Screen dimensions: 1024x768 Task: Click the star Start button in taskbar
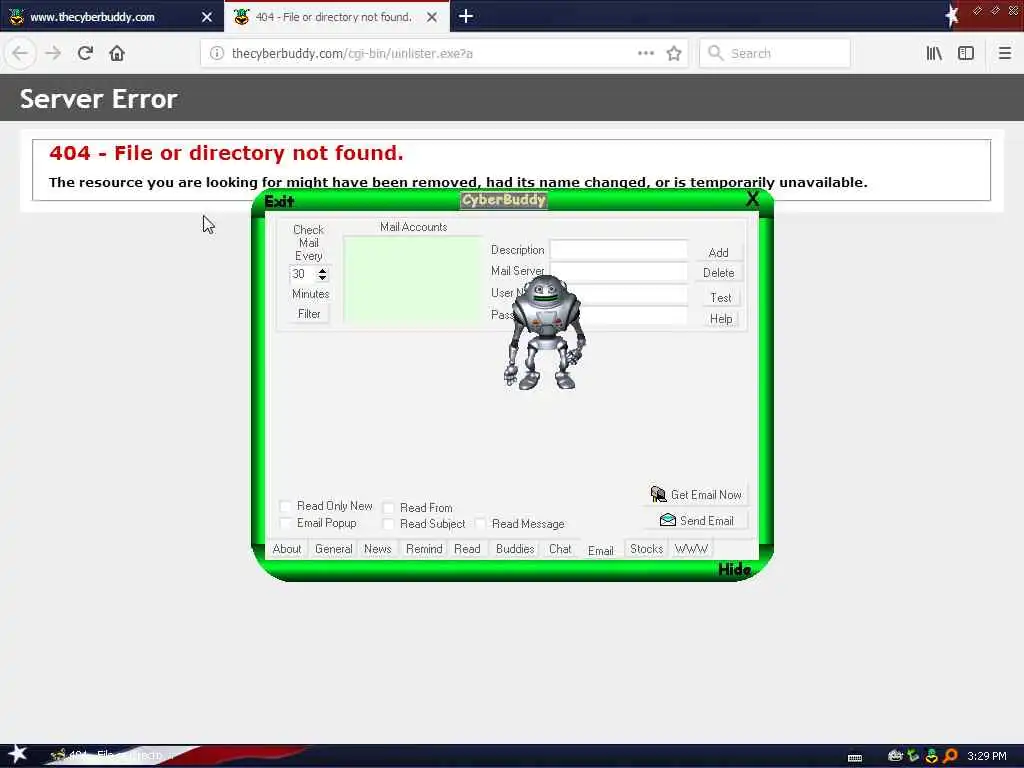[x=18, y=754]
